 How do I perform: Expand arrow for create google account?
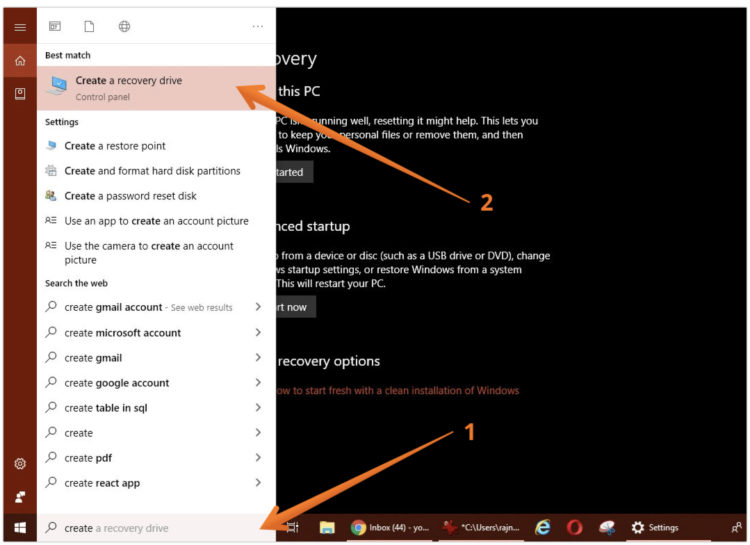pos(258,382)
